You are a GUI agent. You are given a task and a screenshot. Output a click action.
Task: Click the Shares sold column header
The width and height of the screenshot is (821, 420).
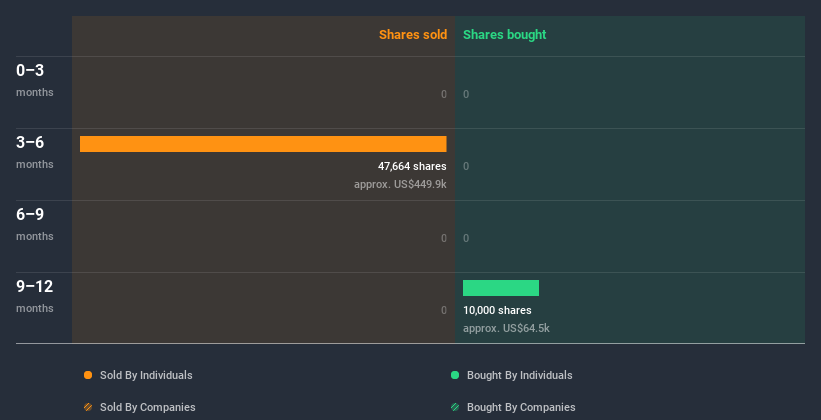coord(413,35)
